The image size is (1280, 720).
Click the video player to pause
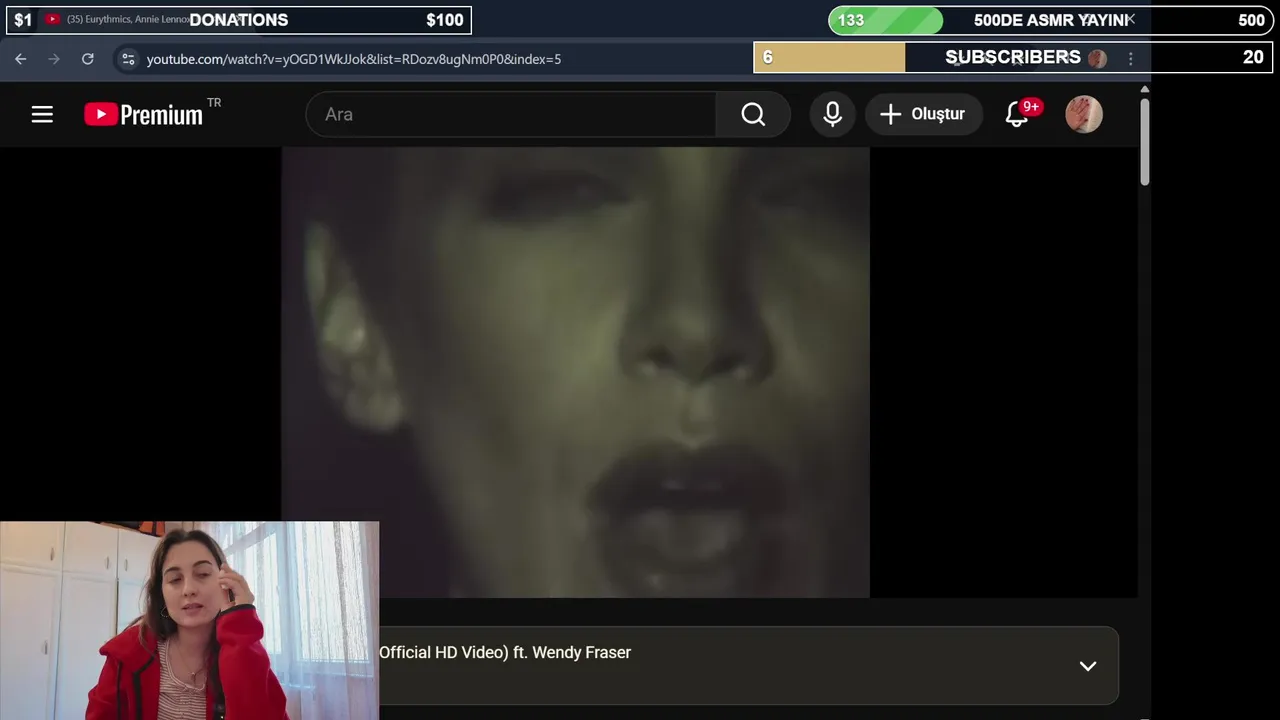pyautogui.click(x=575, y=372)
